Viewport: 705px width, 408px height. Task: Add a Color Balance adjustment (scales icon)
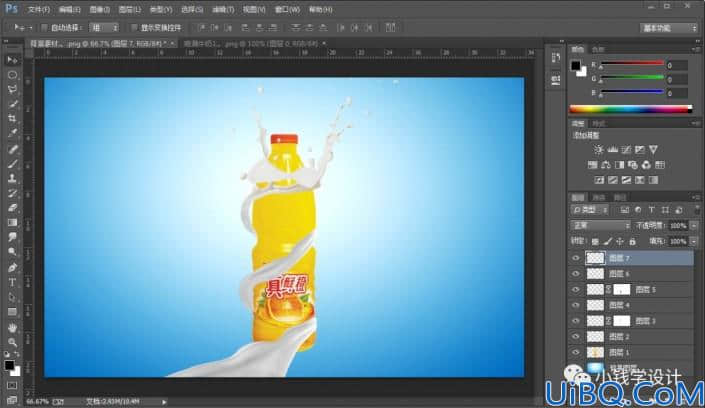(x=606, y=165)
